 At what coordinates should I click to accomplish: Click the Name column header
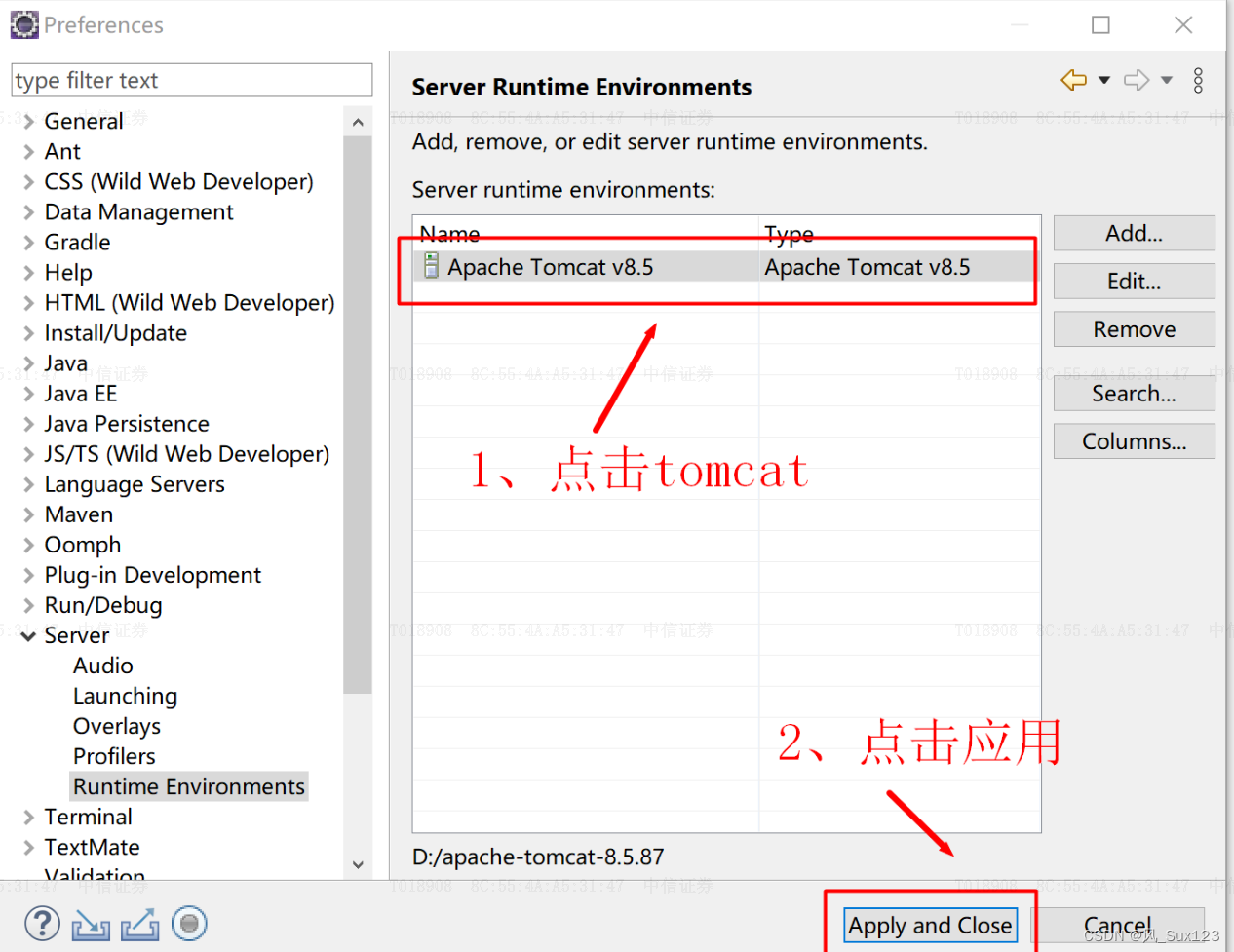[x=585, y=234]
